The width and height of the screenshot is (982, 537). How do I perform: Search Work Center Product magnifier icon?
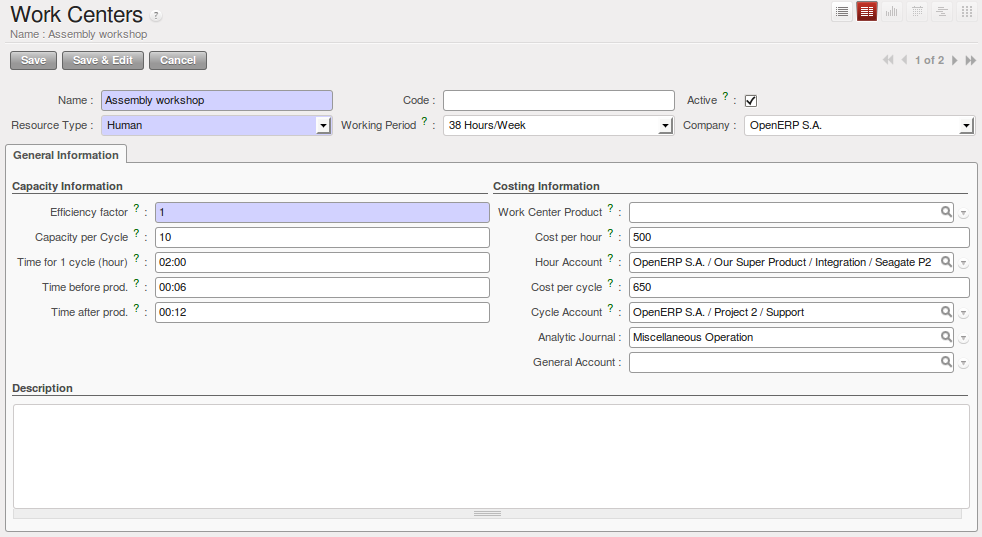point(946,212)
